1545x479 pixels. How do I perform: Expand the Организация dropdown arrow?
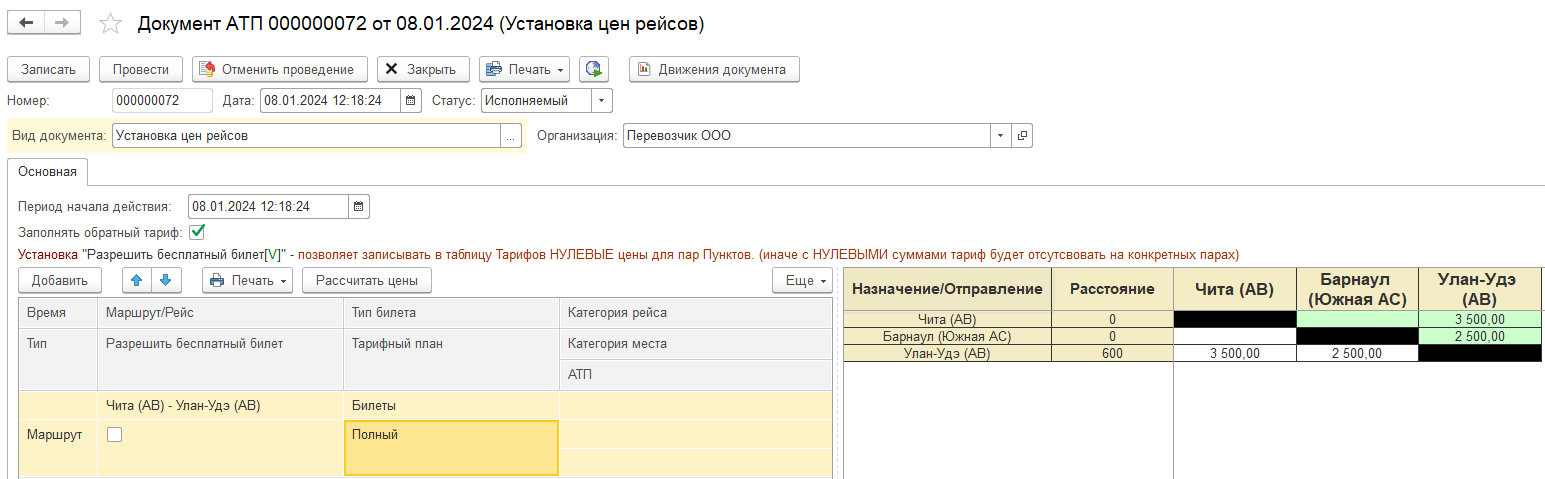1001,136
